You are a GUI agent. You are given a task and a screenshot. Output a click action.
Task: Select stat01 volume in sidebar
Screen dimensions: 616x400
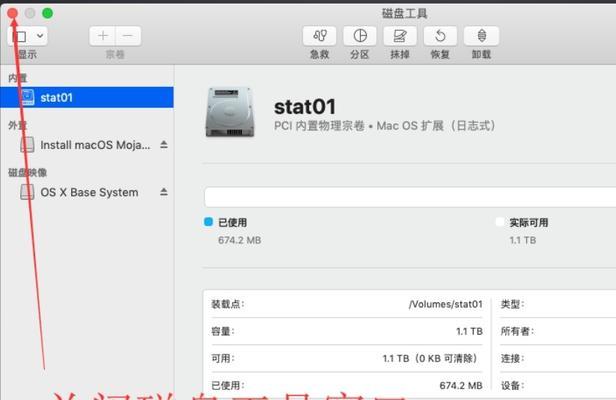point(87,97)
